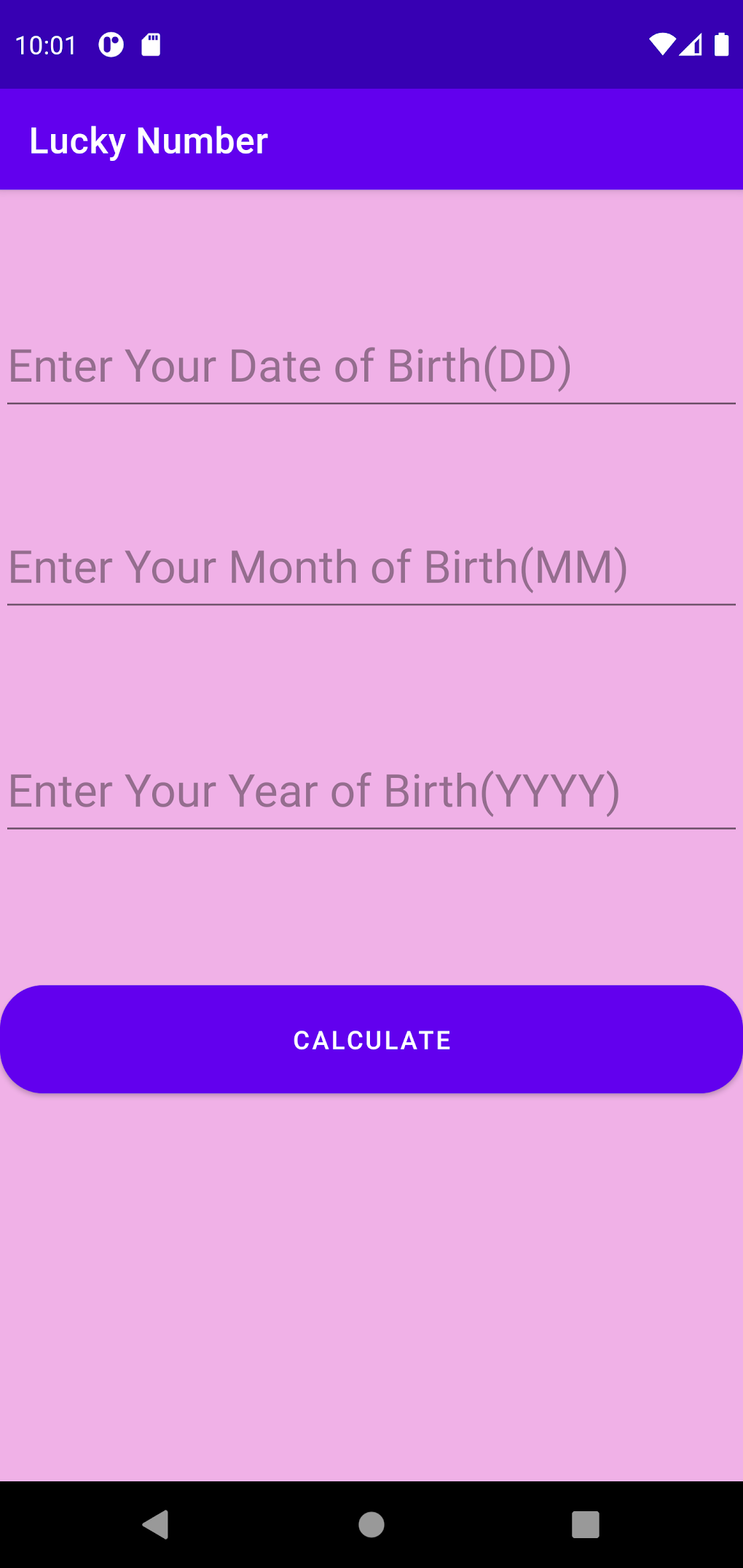This screenshot has width=743, height=1568.
Task: Tap blank pink area above the date field
Action: tap(371, 255)
